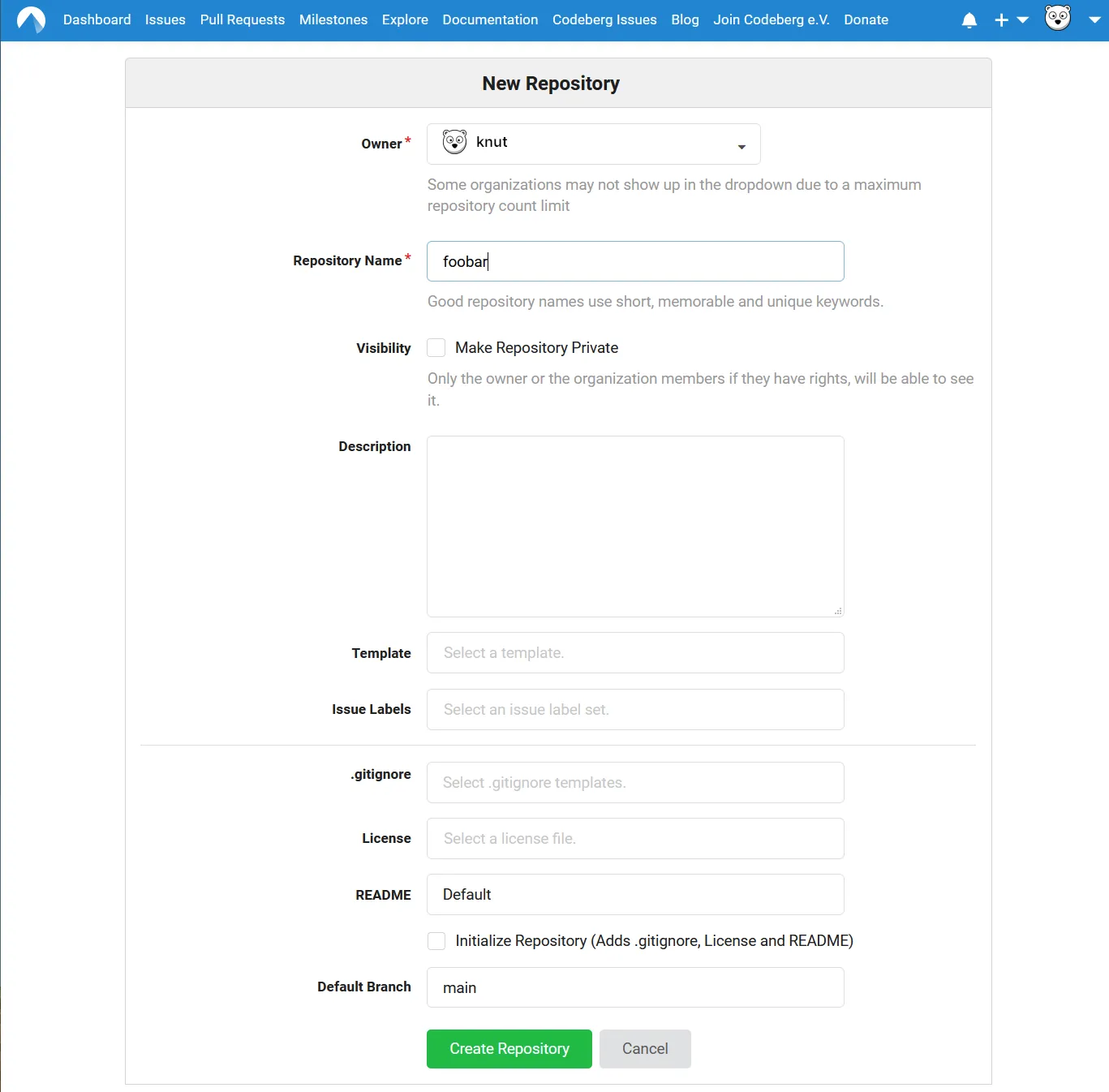
Task: Click inside the Description textarea
Action: (x=635, y=526)
